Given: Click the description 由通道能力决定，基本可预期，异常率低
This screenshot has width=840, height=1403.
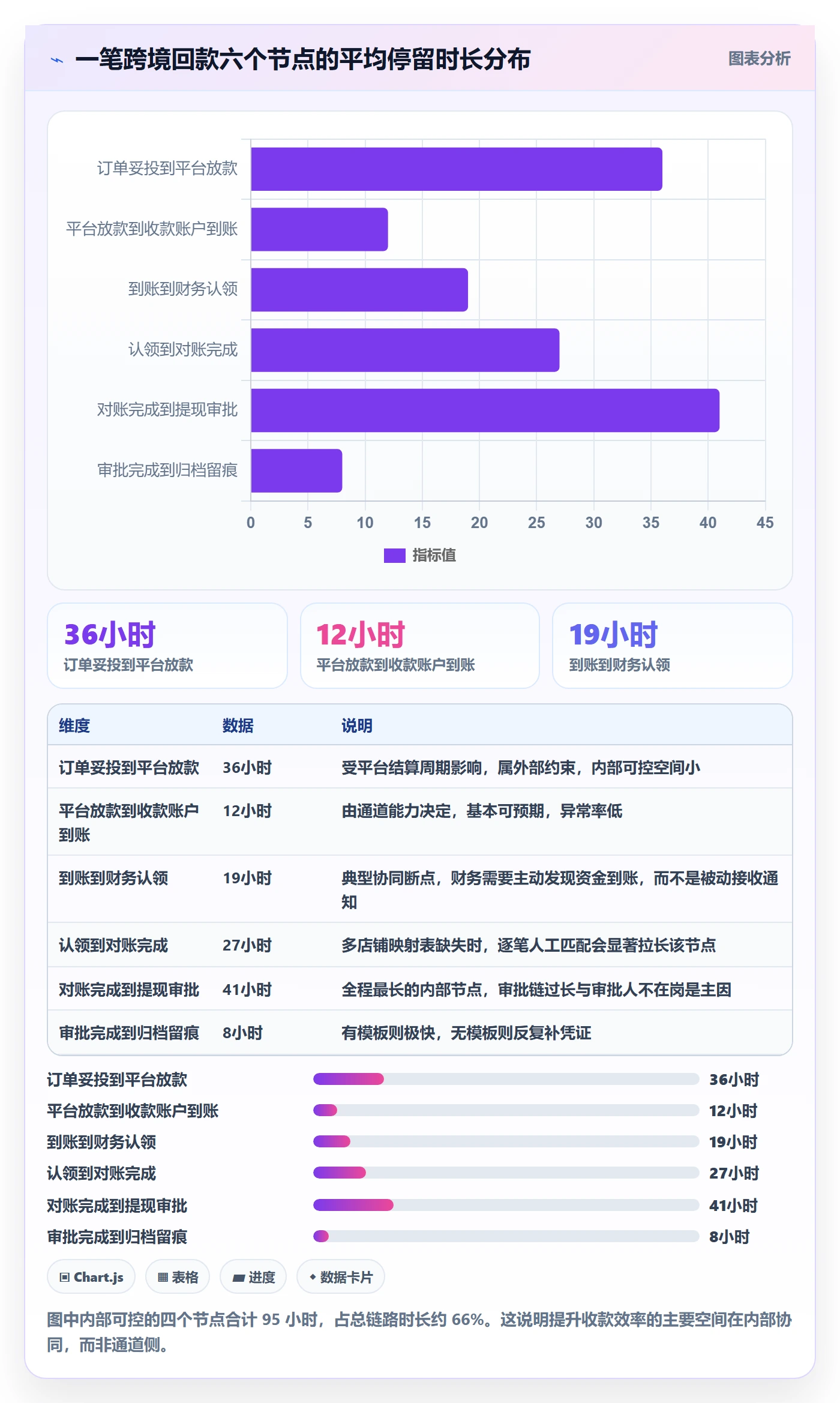Looking at the screenshot, I should tap(482, 811).
